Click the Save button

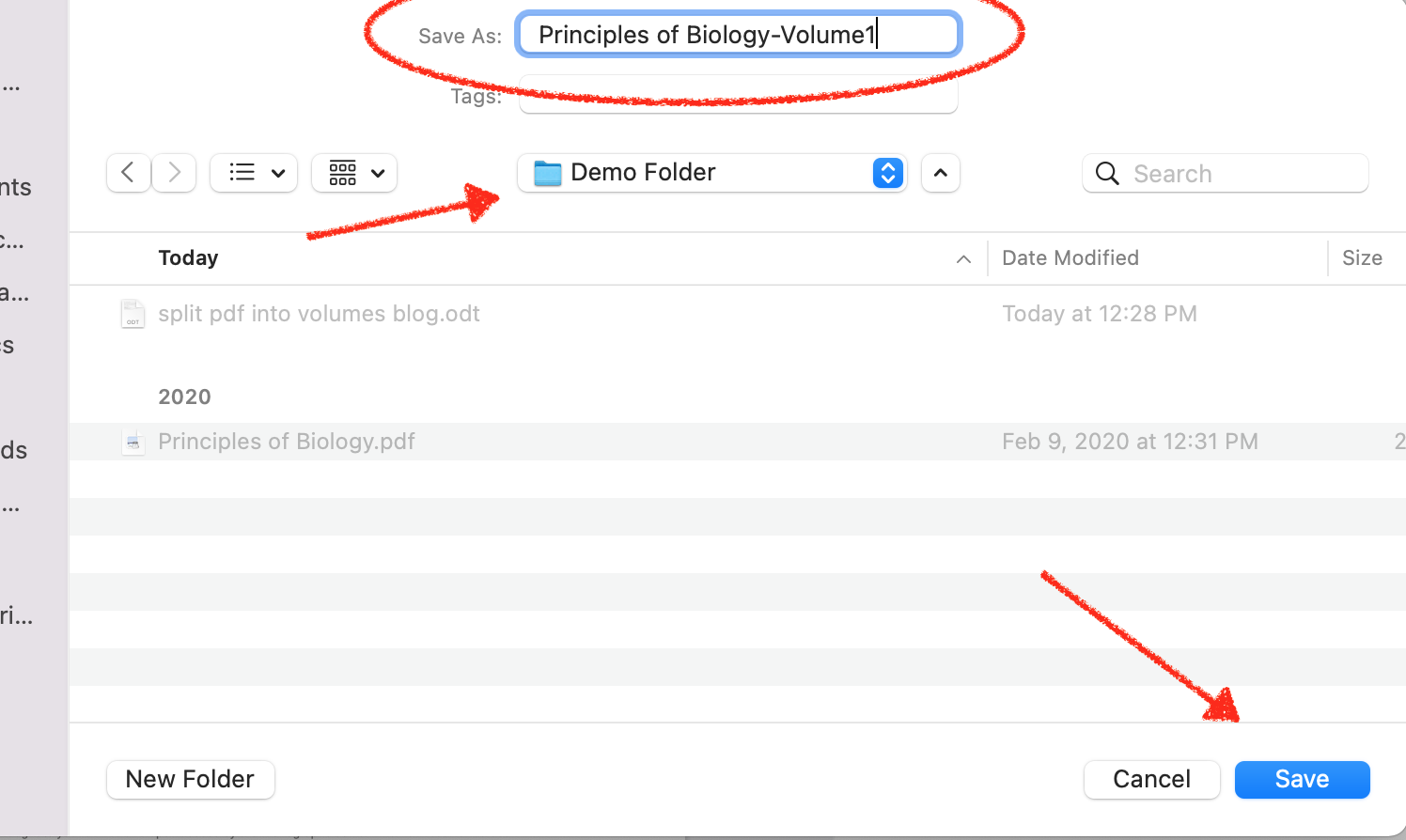coord(1303,780)
